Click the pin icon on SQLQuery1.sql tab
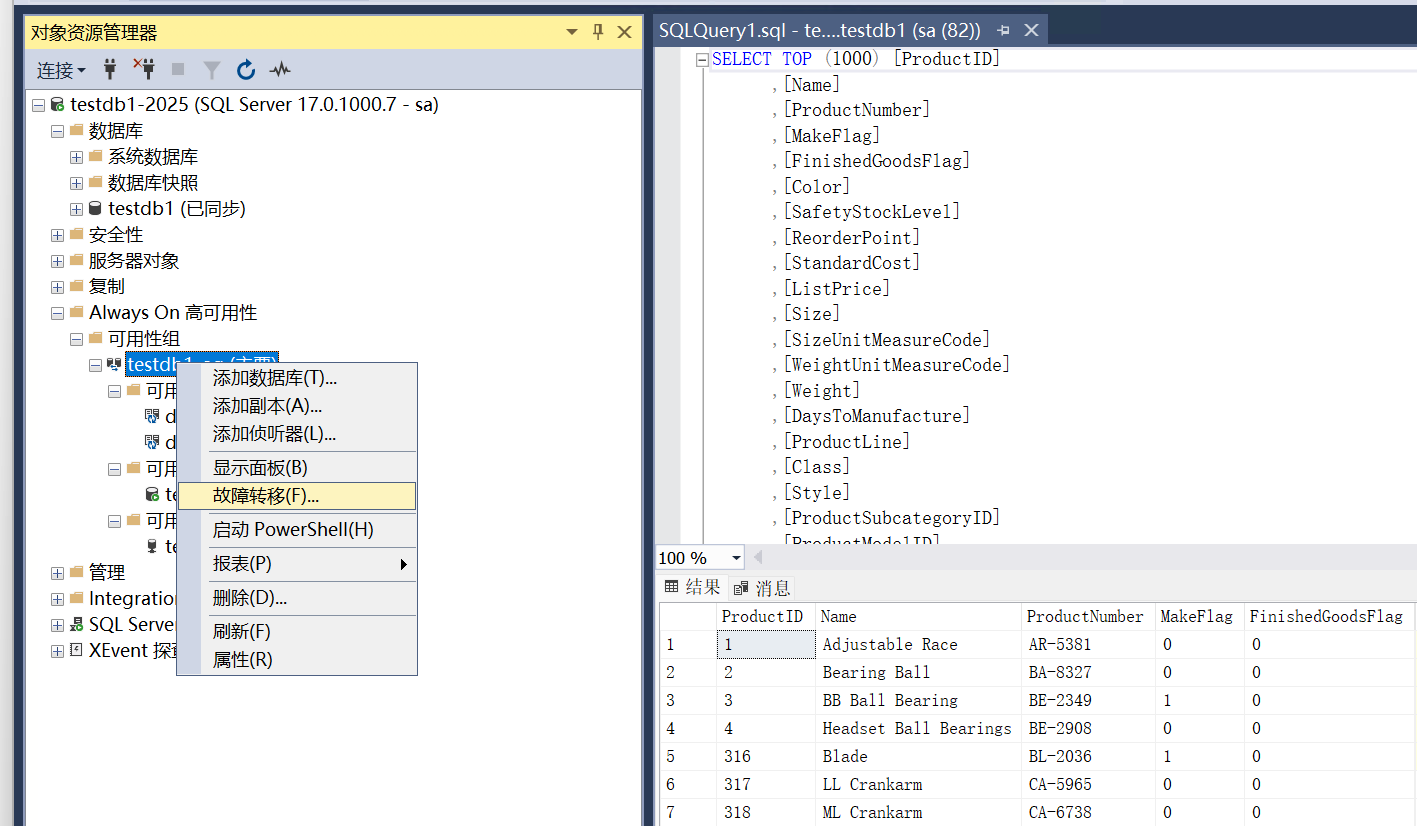Image resolution: width=1417 pixels, height=826 pixels. pyautogui.click(x=1003, y=31)
